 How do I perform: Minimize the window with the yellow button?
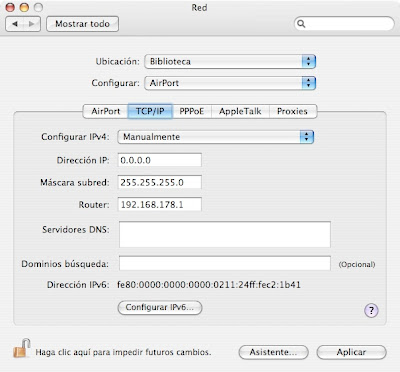pos(24,7)
